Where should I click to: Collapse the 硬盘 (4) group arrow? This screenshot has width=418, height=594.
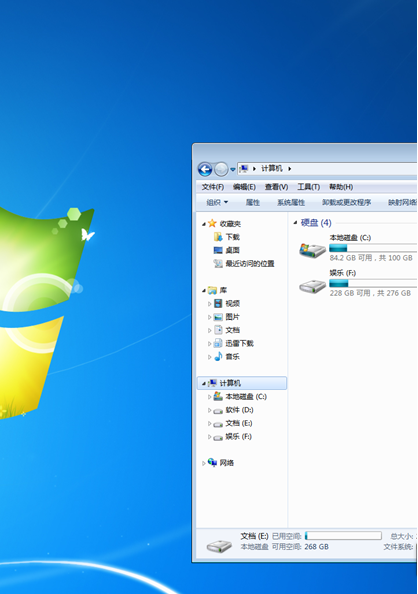pos(295,223)
